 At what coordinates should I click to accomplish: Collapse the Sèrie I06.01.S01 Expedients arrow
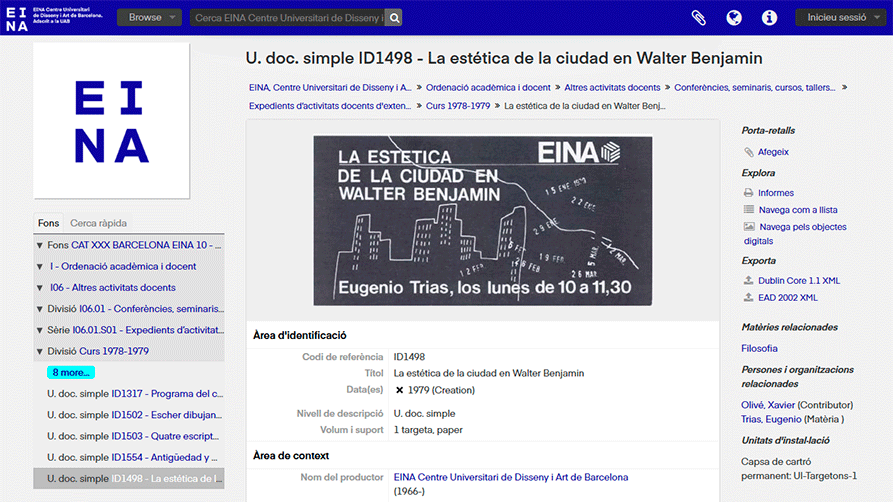coord(40,330)
